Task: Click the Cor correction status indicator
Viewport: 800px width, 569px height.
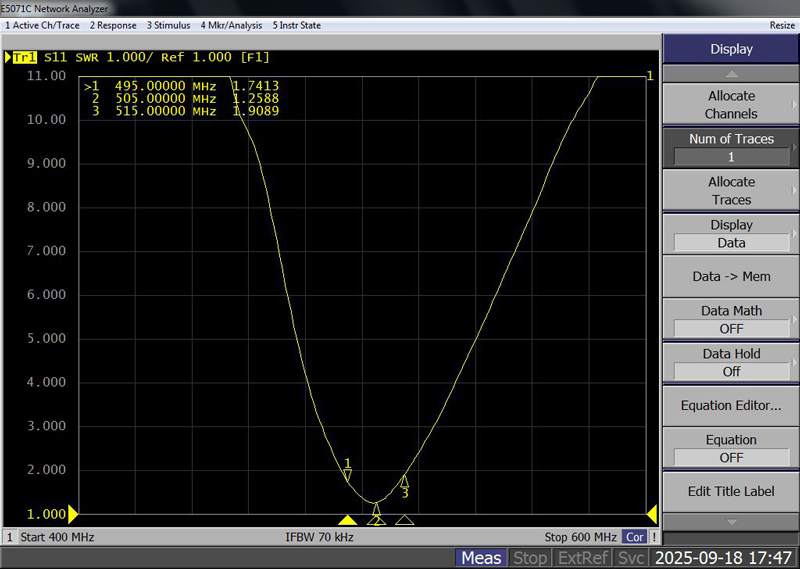Action: [634, 537]
